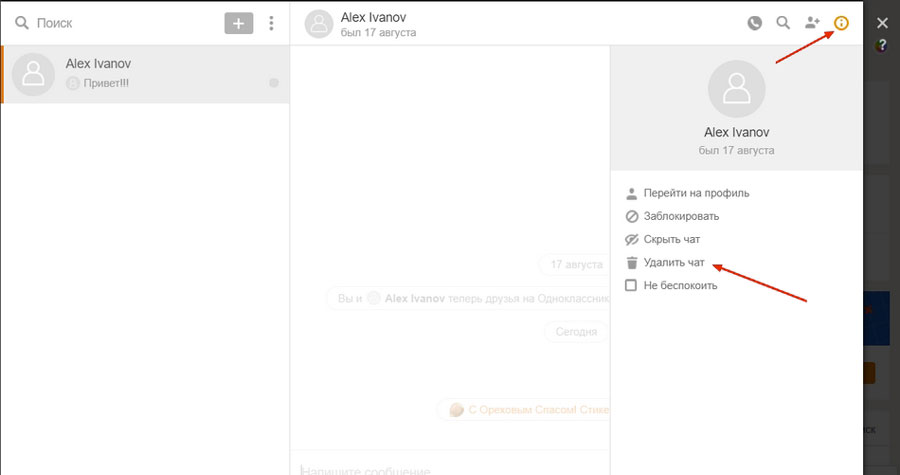Viewport: 900px width, 475px height.
Task: Create new chat with plus button
Action: pyautogui.click(x=238, y=23)
